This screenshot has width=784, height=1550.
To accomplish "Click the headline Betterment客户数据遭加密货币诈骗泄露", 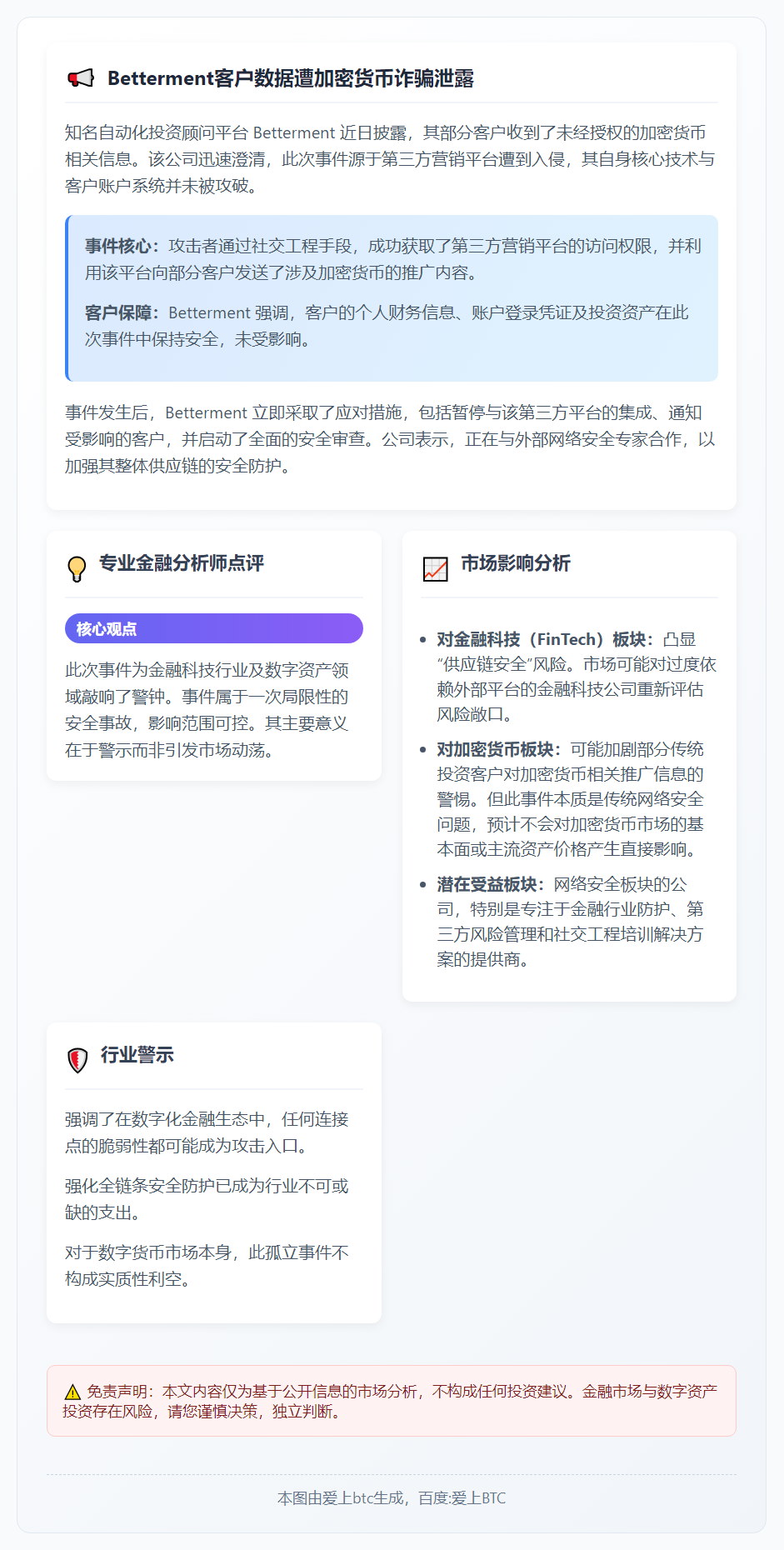I will pos(291,78).
